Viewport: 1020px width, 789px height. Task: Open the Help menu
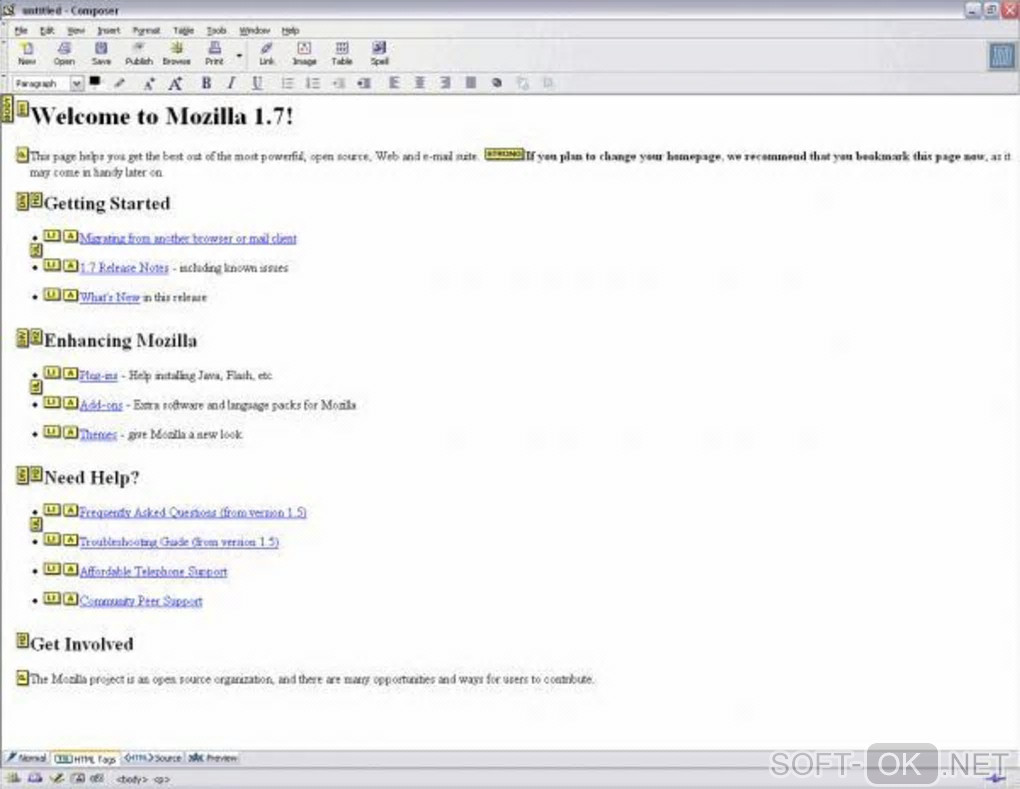tap(290, 31)
